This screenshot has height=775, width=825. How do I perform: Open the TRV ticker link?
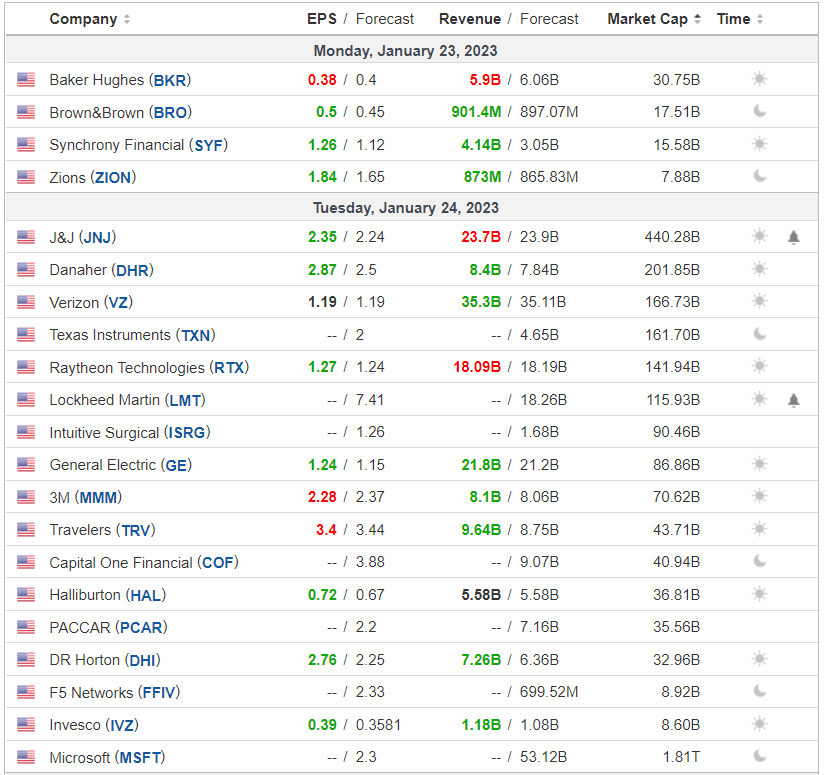pyautogui.click(x=136, y=530)
